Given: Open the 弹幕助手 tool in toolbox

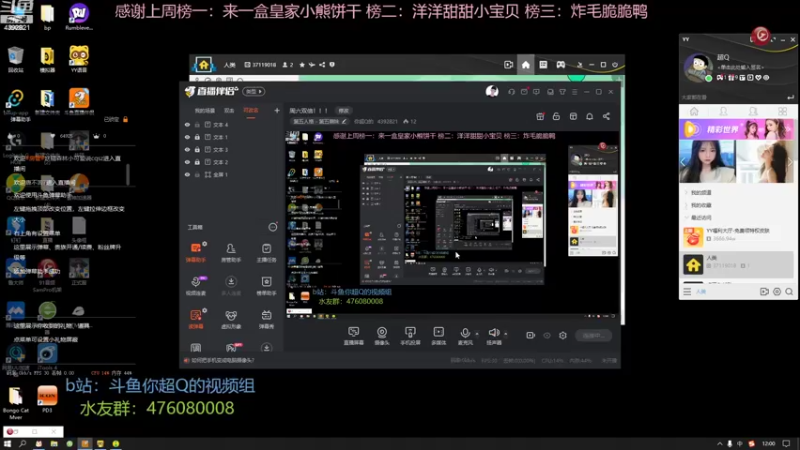Looking at the screenshot, I should pyautogui.click(x=196, y=253).
